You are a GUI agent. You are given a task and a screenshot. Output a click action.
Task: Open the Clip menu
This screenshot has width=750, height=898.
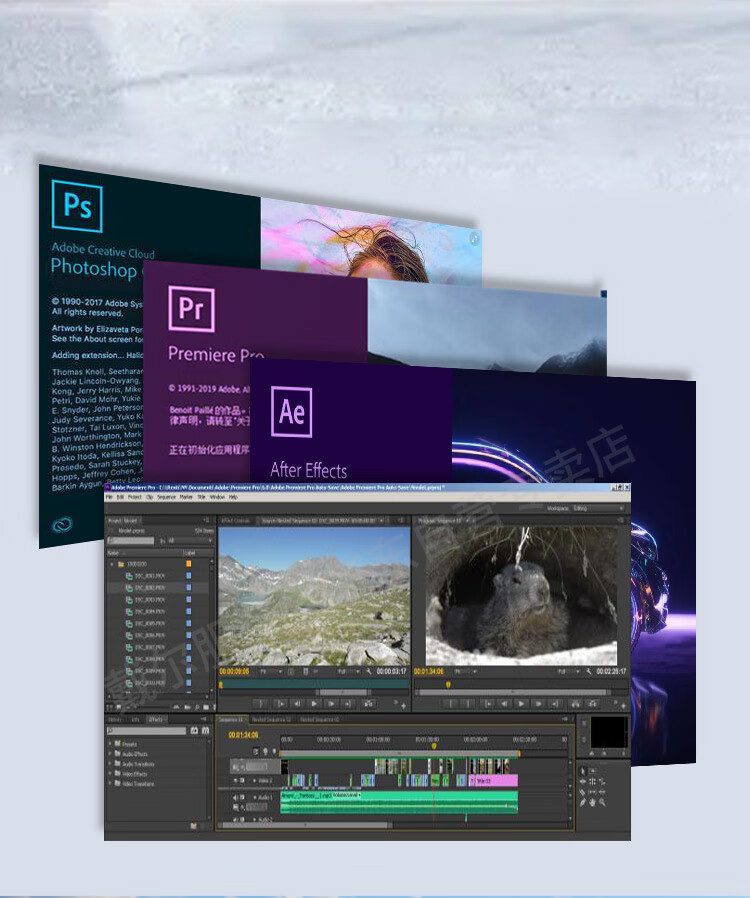149,497
